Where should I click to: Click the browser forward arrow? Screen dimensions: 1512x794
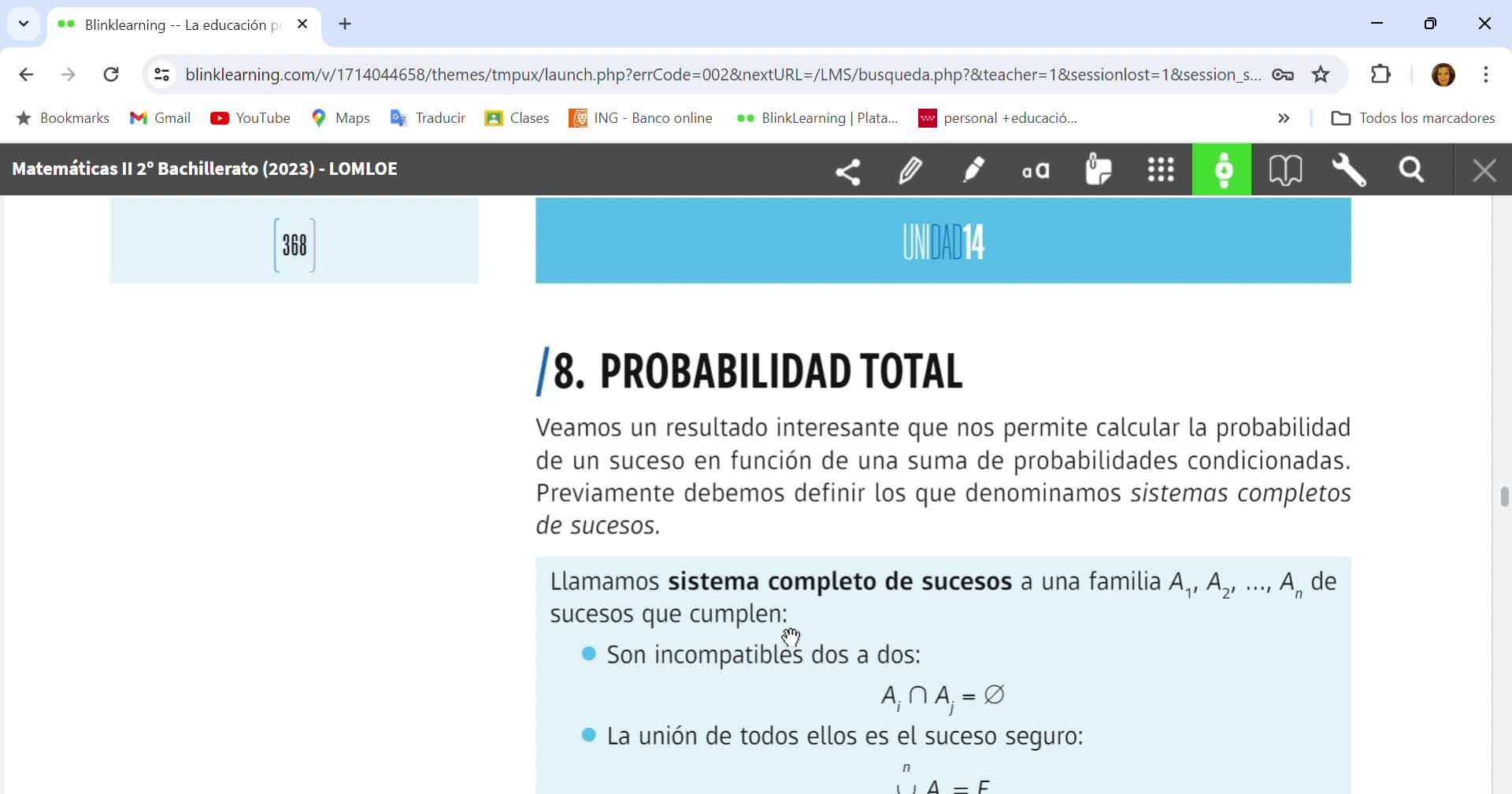tap(69, 75)
